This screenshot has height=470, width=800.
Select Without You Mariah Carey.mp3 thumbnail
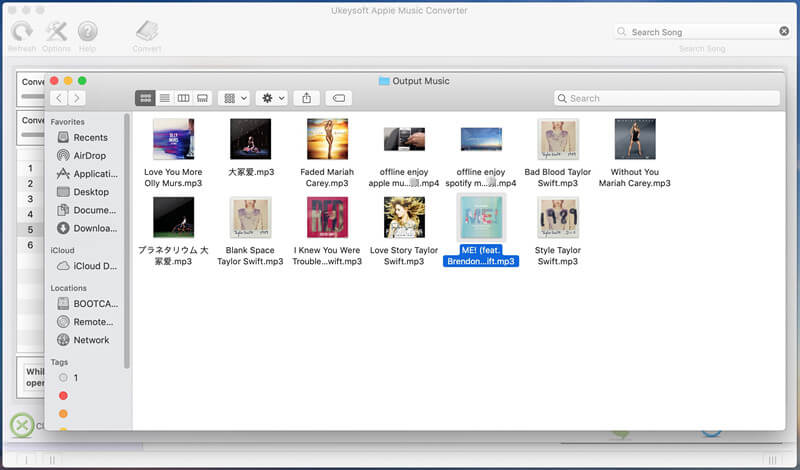[x=635, y=139]
